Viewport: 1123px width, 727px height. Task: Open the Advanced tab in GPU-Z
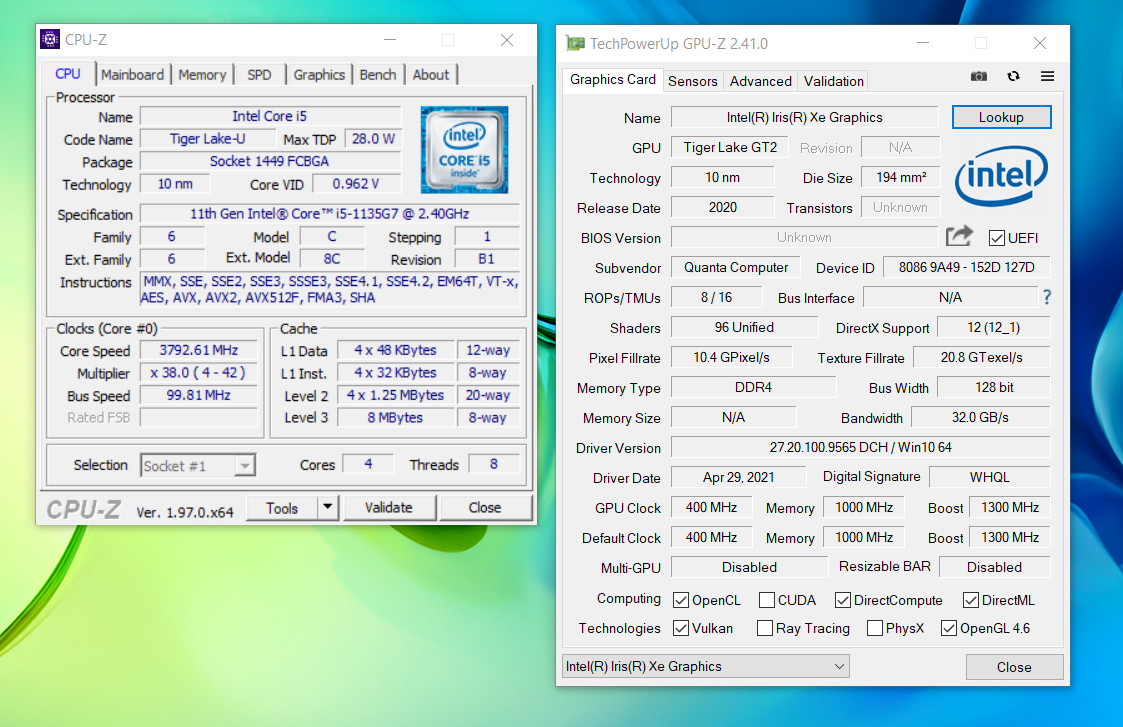point(761,81)
